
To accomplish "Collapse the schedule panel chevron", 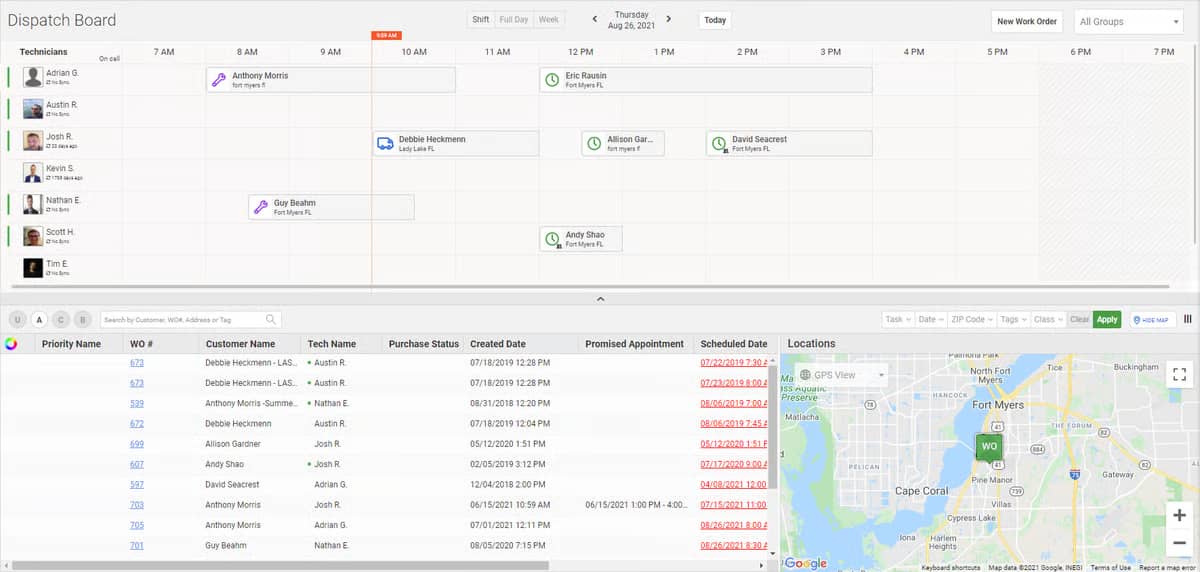I will point(600,298).
